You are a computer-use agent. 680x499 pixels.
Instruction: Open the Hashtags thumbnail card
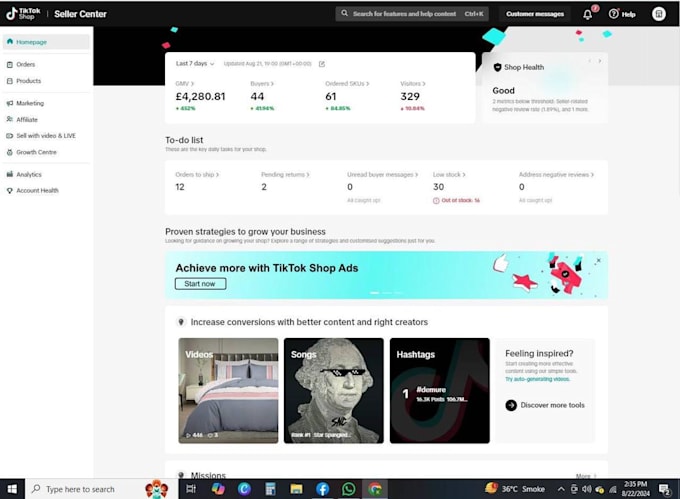(439, 391)
